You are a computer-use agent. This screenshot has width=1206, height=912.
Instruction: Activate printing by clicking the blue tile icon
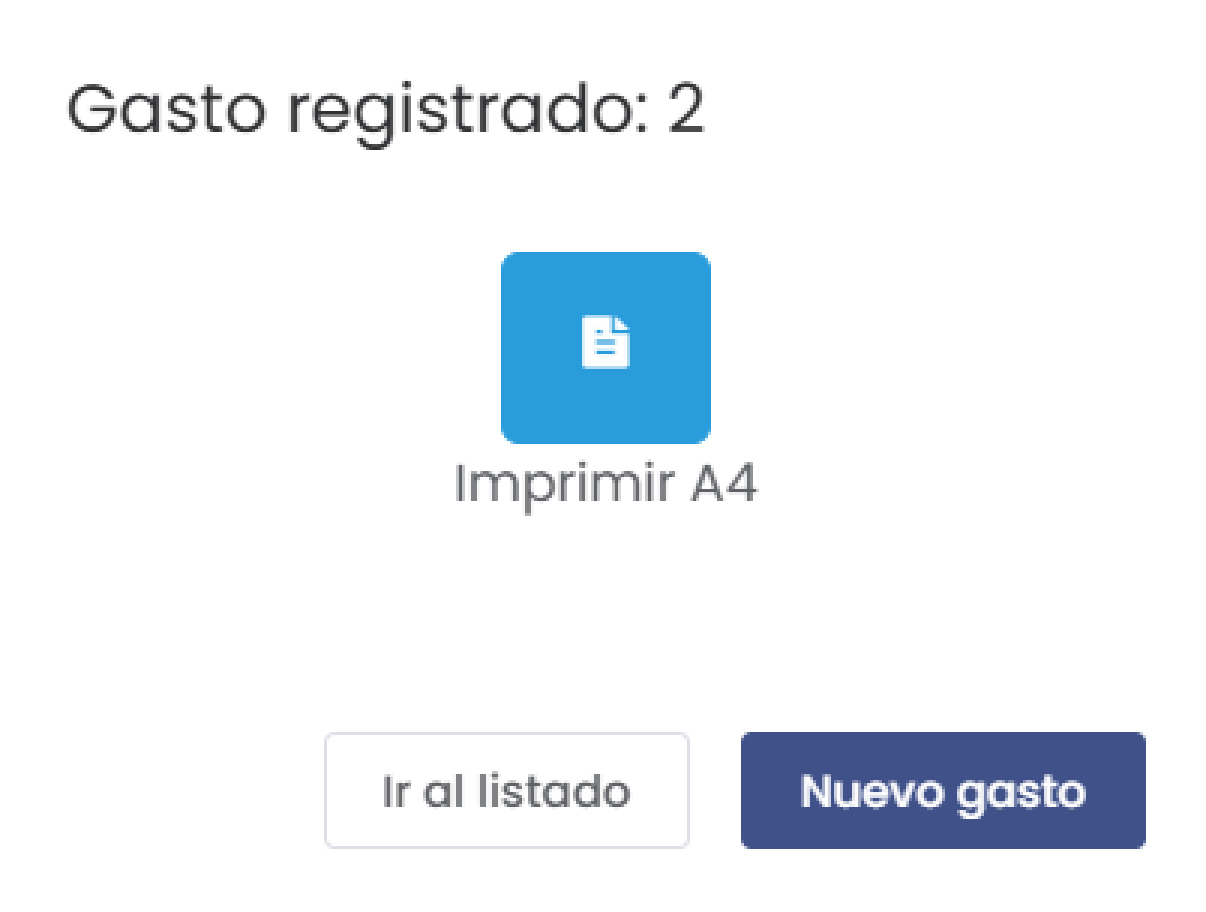coord(606,347)
